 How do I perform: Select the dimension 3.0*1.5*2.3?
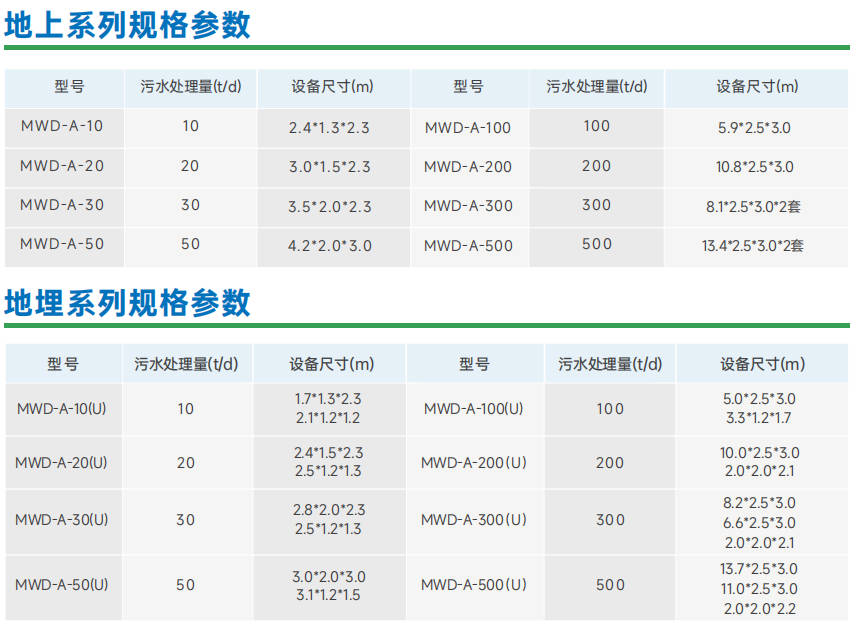330,167
